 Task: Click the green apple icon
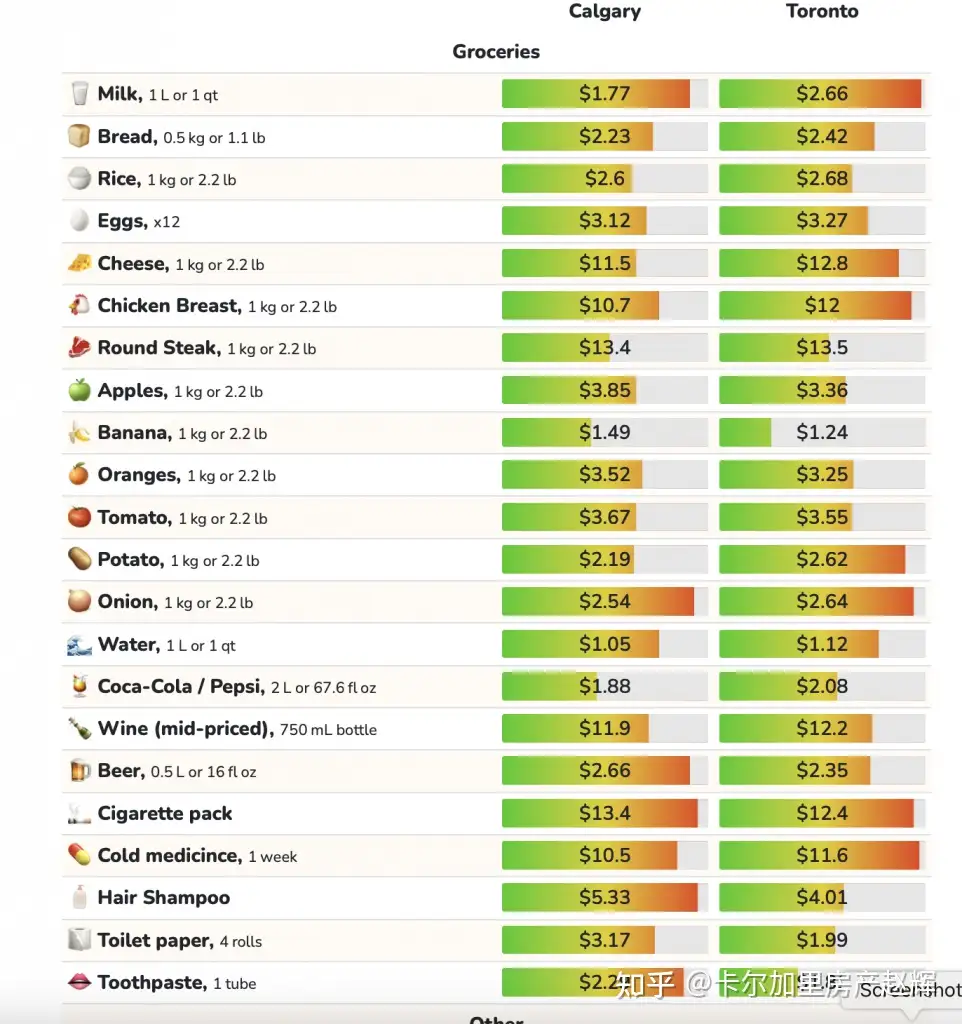pos(80,390)
